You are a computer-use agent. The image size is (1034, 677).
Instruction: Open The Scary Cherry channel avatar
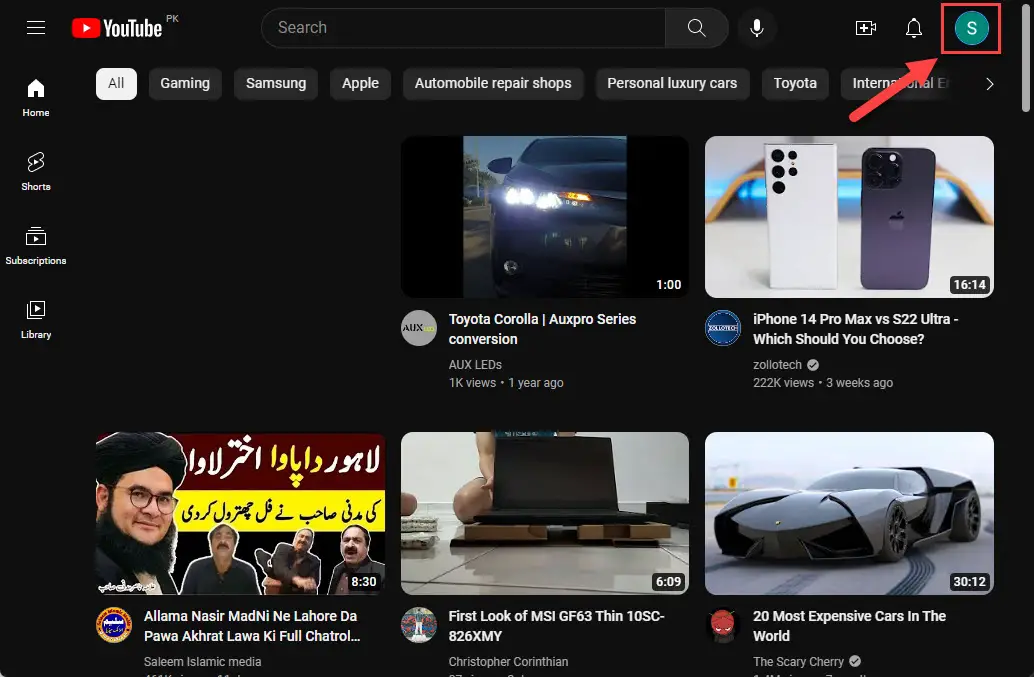click(723, 624)
